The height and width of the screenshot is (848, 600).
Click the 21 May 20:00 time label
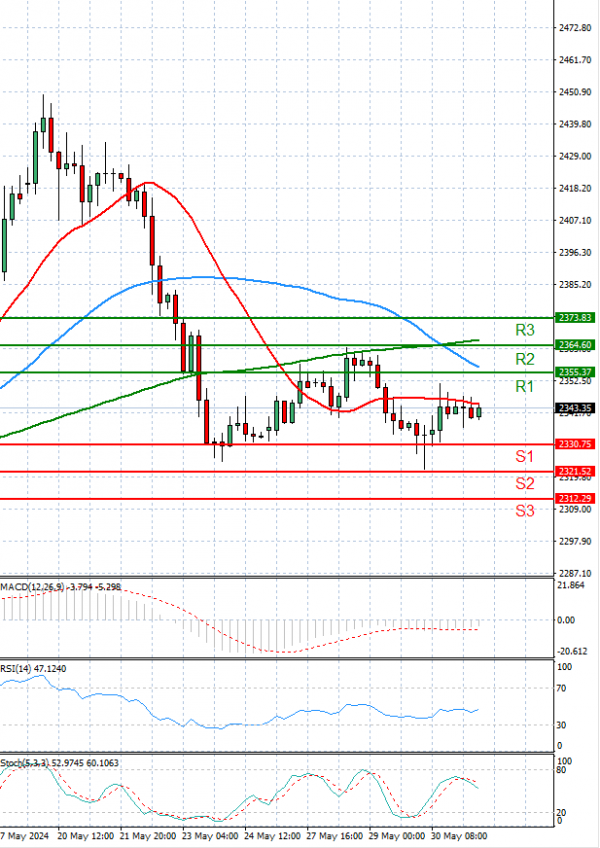(x=148, y=836)
